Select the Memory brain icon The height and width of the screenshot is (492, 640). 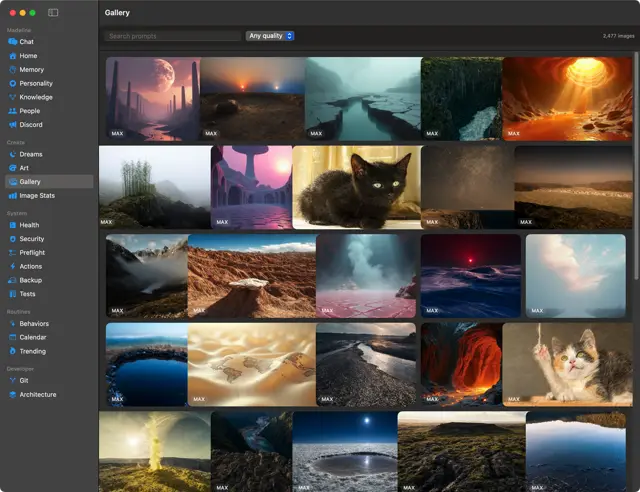click(x=13, y=69)
